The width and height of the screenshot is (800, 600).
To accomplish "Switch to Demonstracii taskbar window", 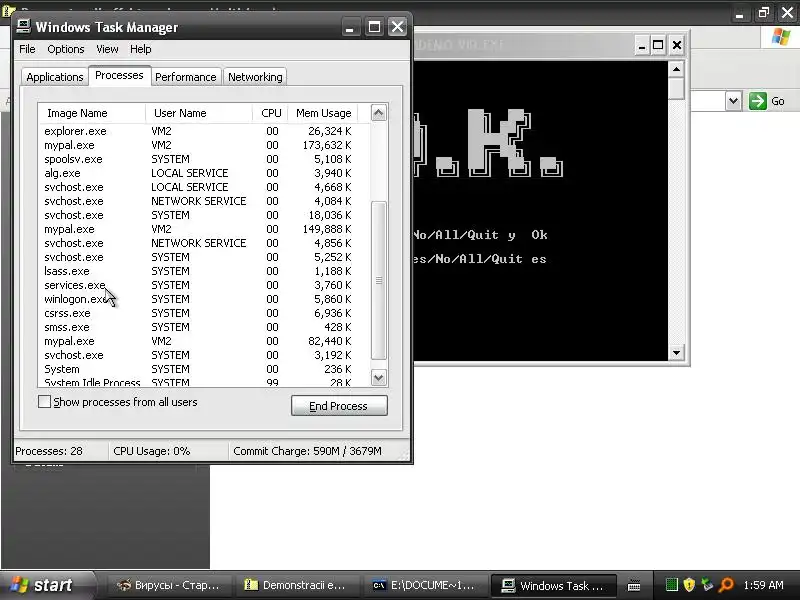I will pos(295,585).
